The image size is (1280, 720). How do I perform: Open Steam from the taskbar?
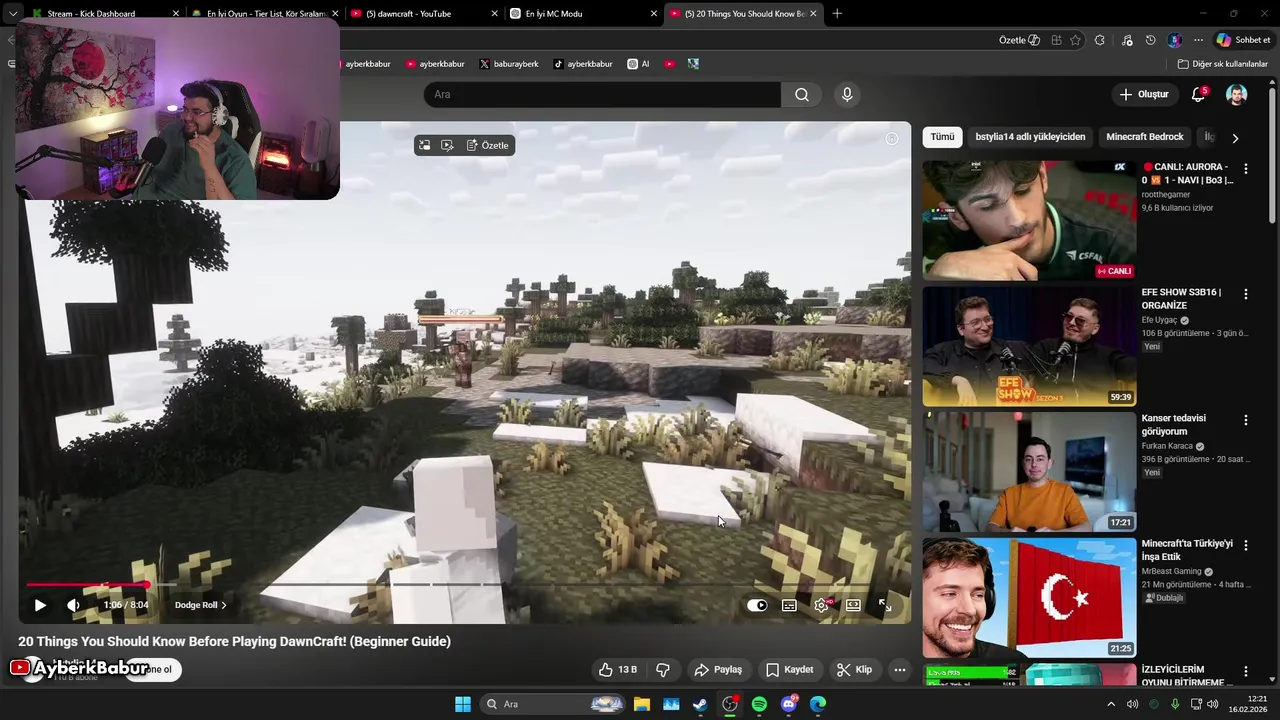[x=700, y=704]
